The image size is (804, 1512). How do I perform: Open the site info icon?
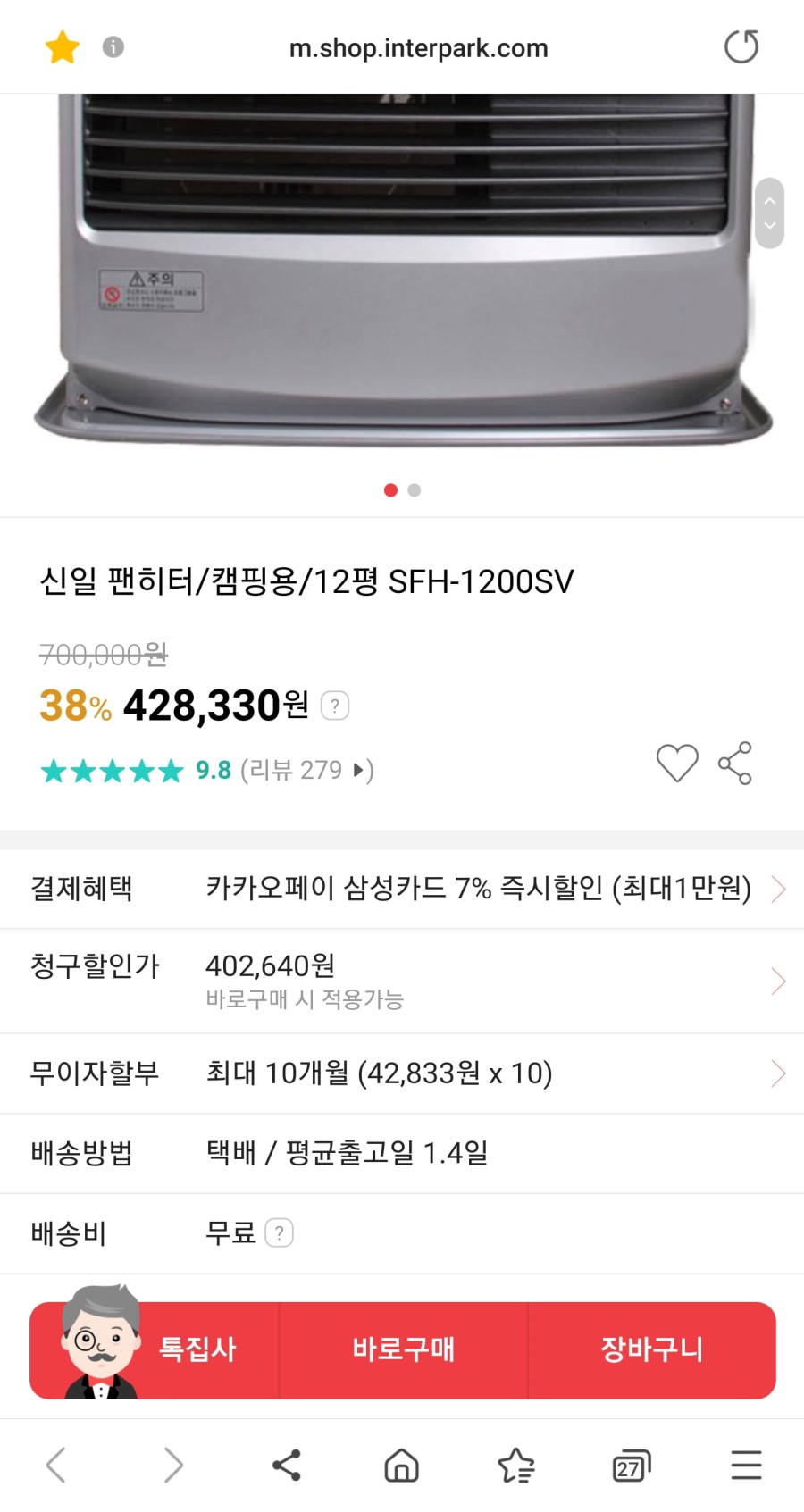[113, 46]
